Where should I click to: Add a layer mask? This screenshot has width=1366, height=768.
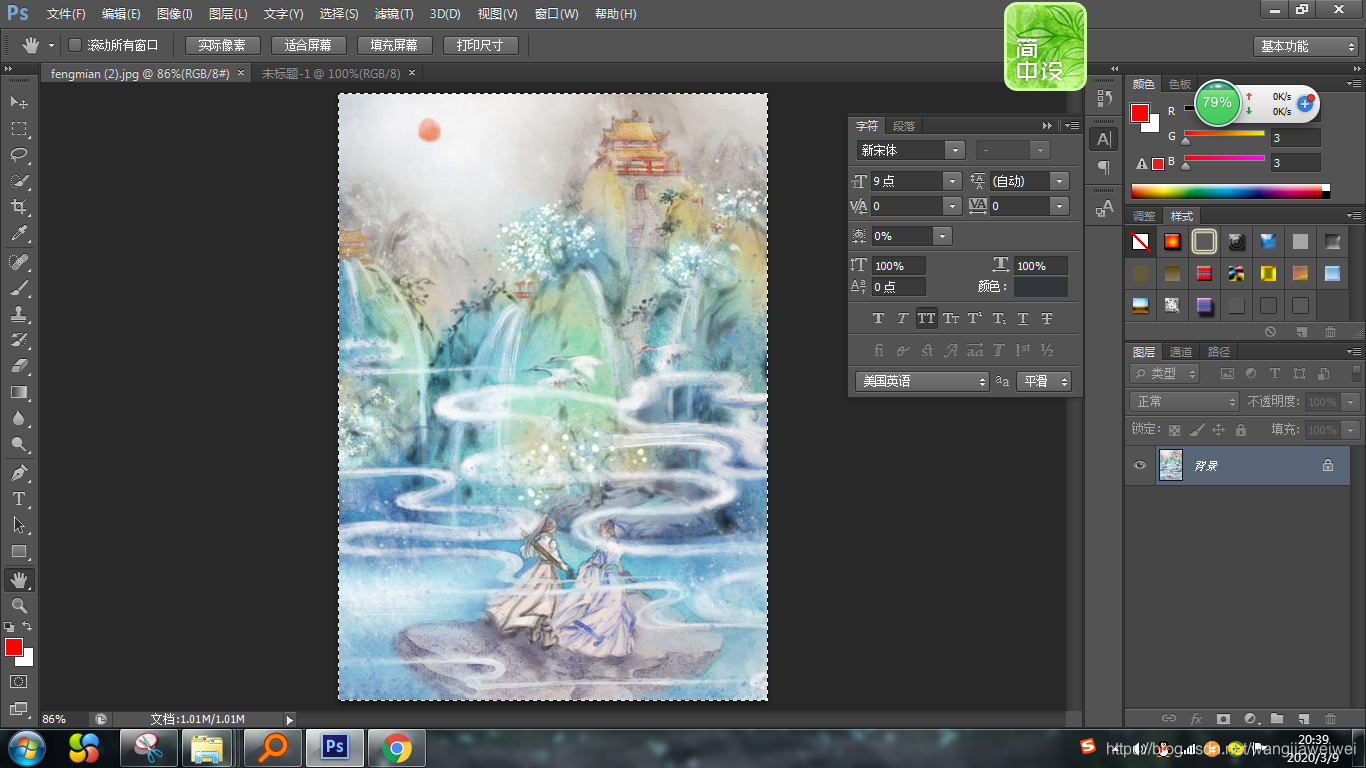[x=1223, y=718]
